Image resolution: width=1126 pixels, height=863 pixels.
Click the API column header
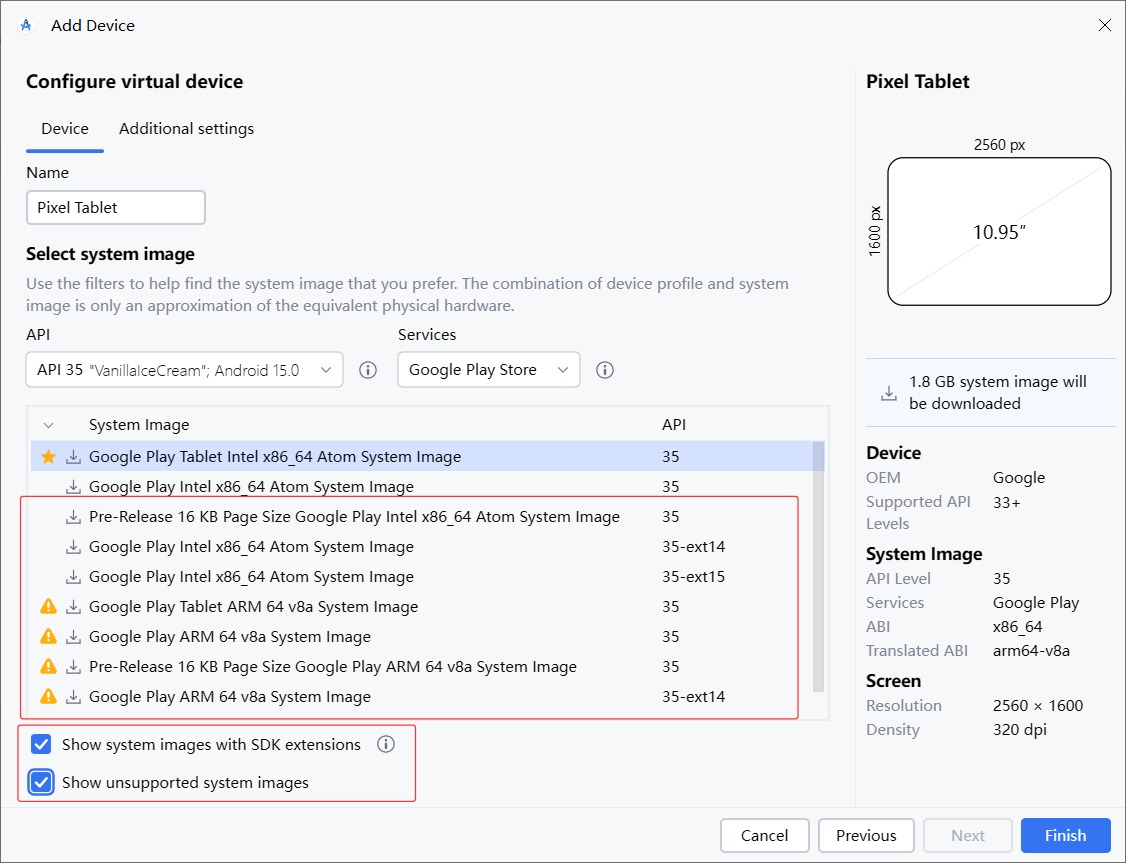tap(674, 425)
